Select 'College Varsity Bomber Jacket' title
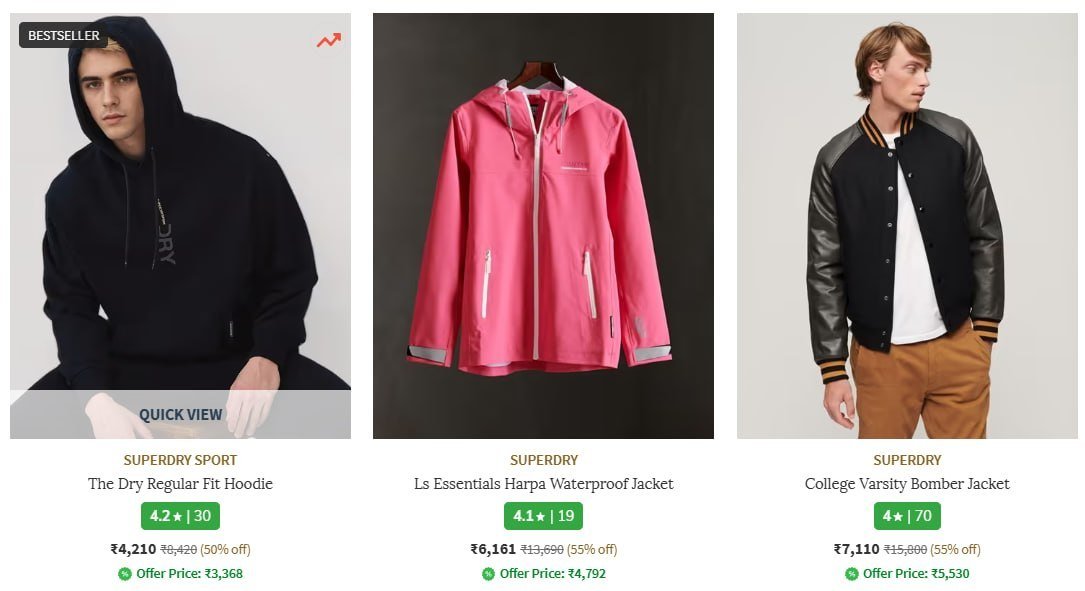This screenshot has width=1085, height=591. click(x=906, y=484)
